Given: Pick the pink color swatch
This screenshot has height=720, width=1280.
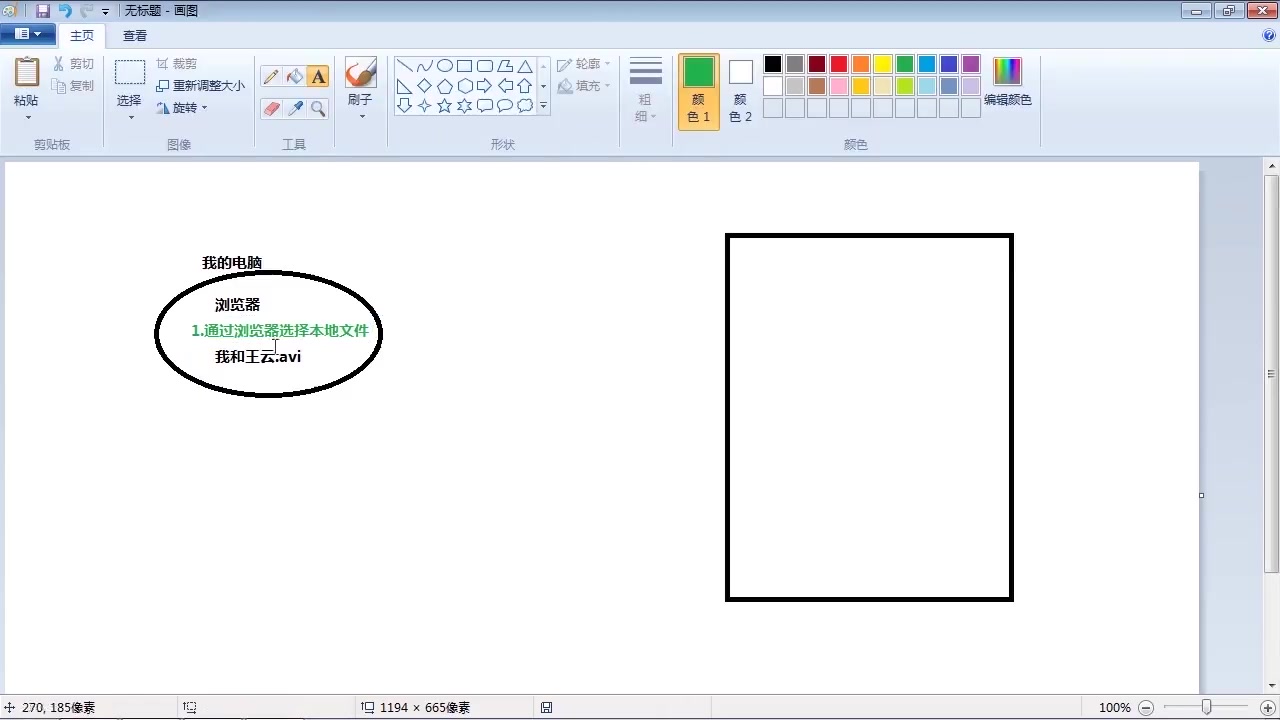Looking at the screenshot, I should pos(839,86).
